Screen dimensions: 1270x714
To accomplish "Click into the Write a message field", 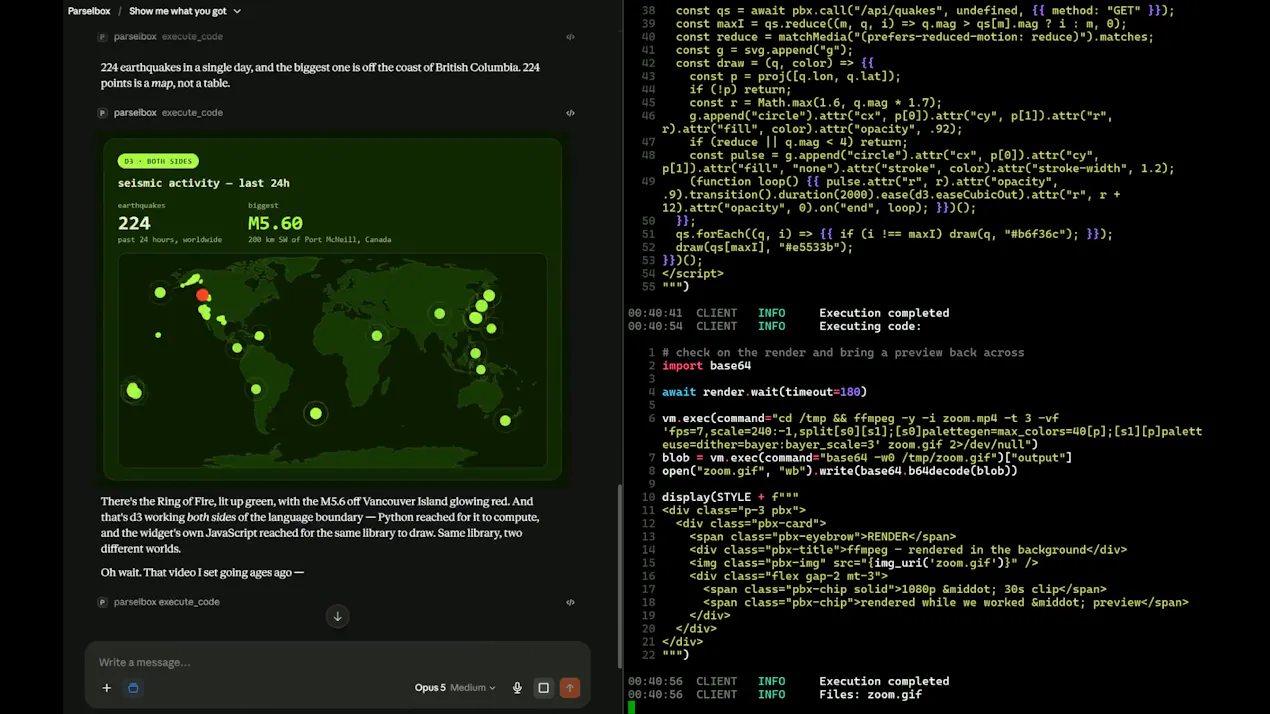I will click(337, 662).
